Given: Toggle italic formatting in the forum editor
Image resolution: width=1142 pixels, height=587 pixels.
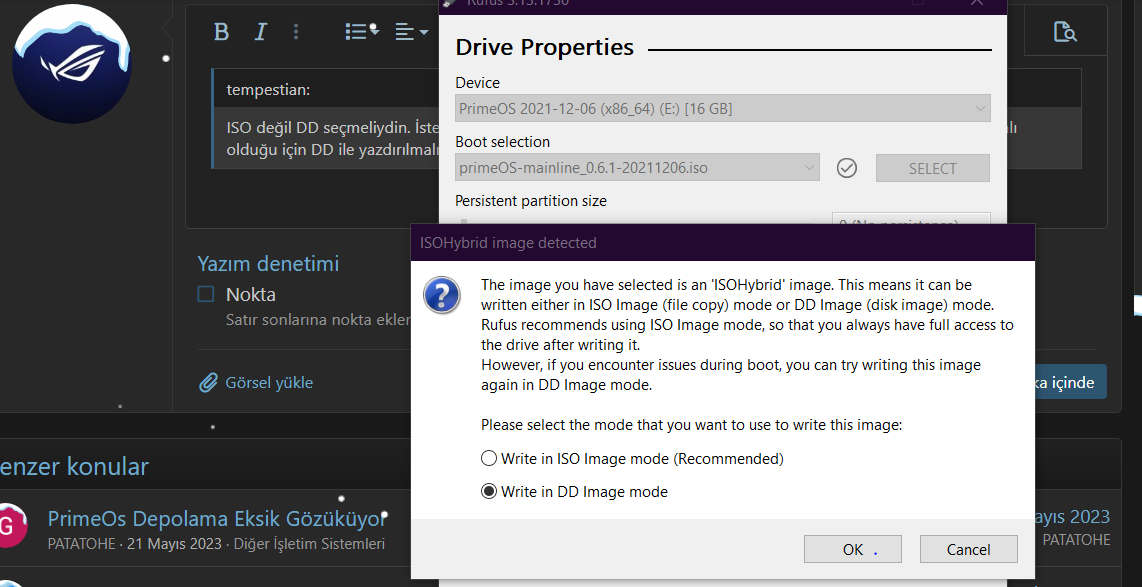Looking at the screenshot, I should click(260, 31).
